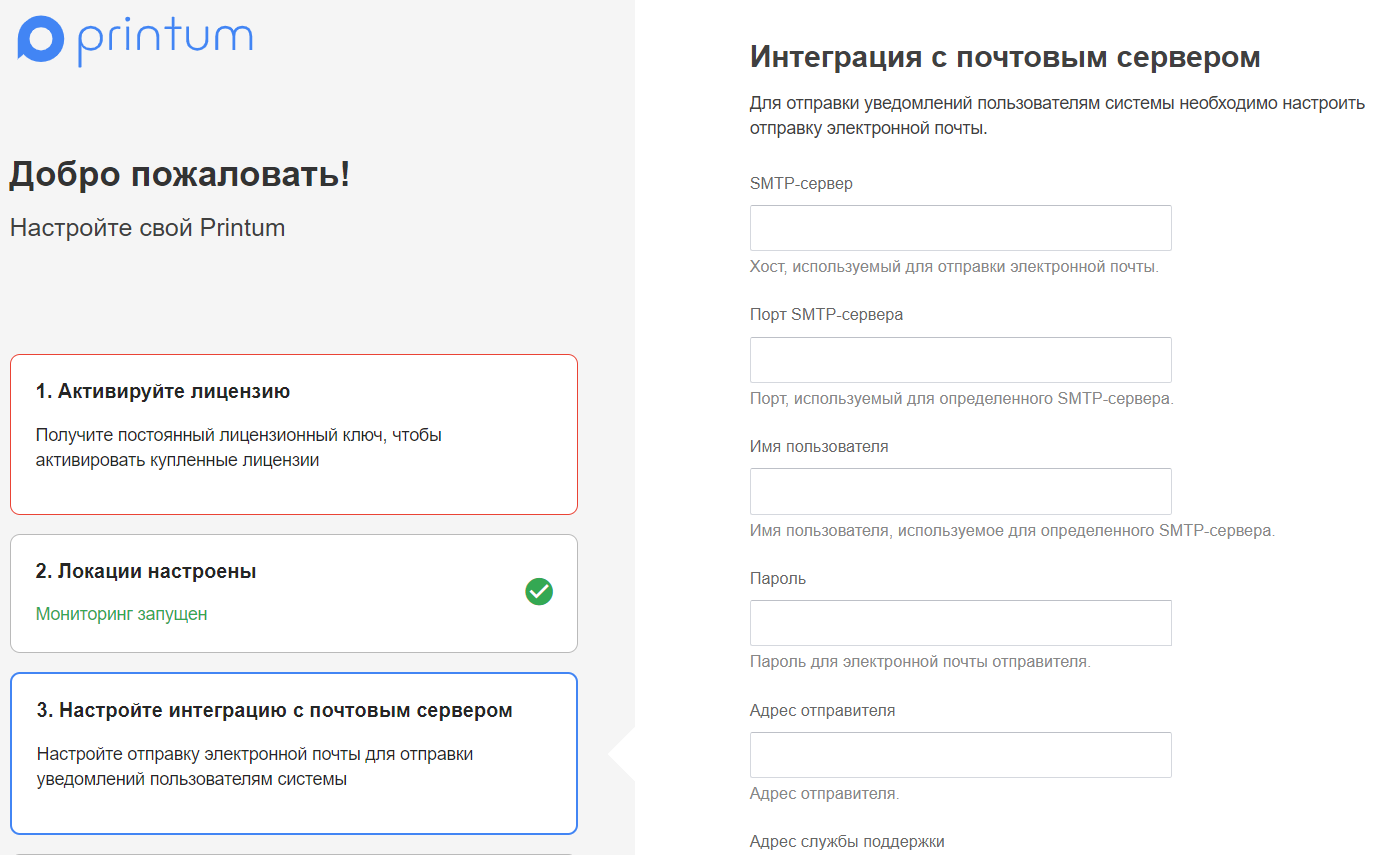
Task: Click into the Порт SMTP-сервера field
Action: (960, 360)
